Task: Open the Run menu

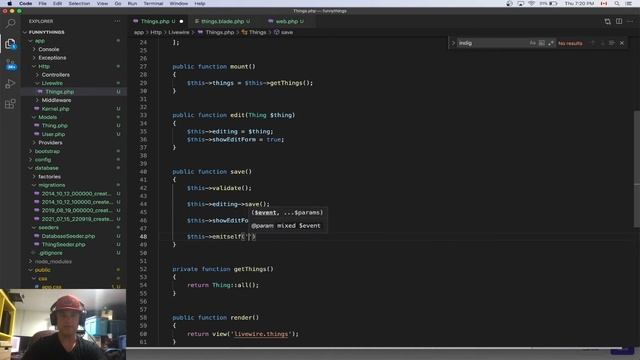Action: tap(132, 3)
